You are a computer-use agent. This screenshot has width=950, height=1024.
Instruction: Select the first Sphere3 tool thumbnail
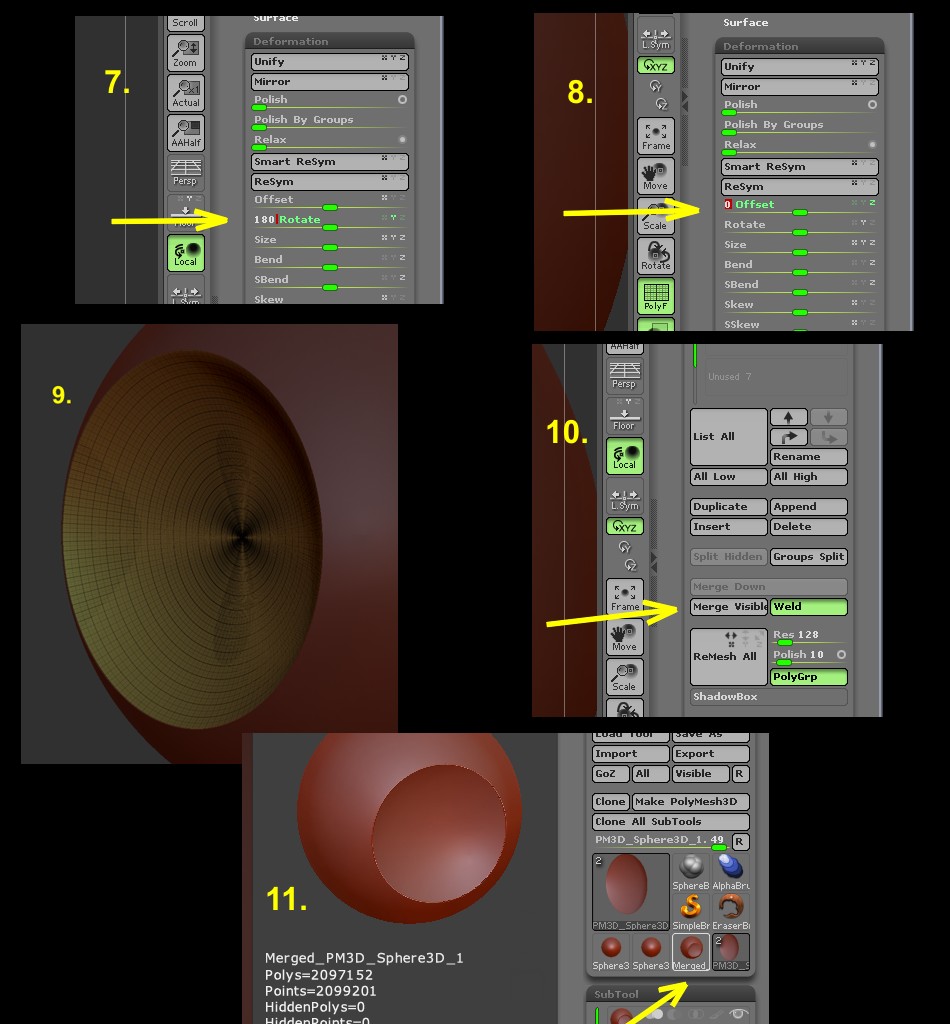point(611,952)
